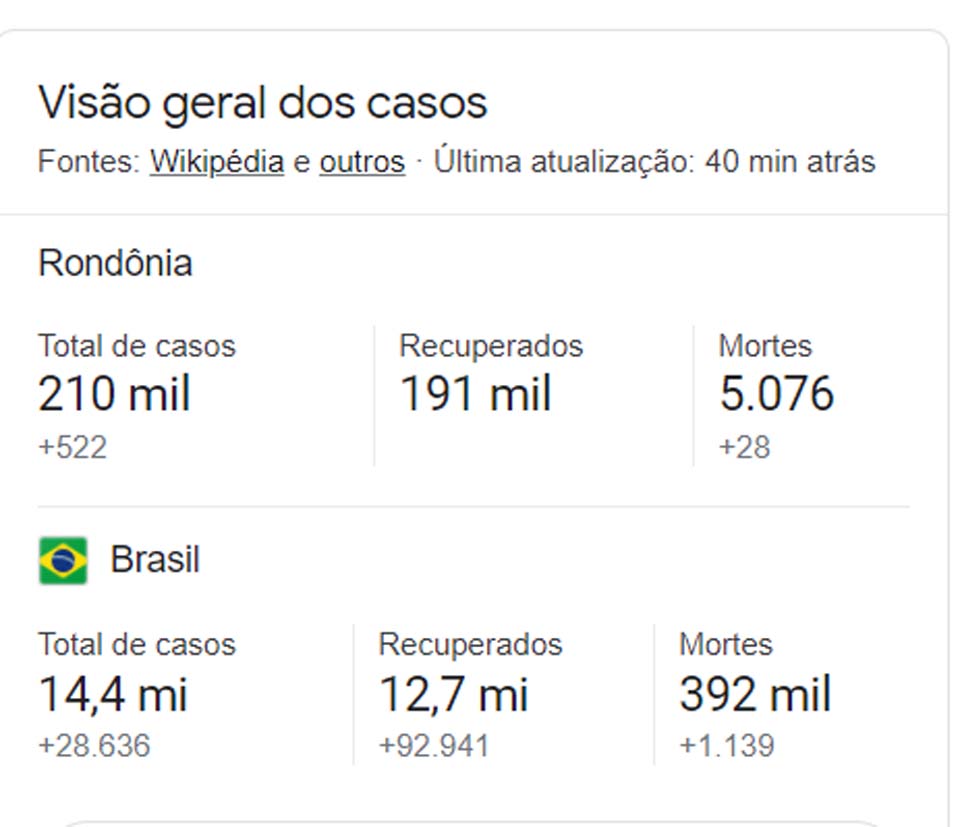Viewport: 960px width, 827px height.
Task: Click Brasil total cases "14,4 mi"
Action: (x=112, y=694)
